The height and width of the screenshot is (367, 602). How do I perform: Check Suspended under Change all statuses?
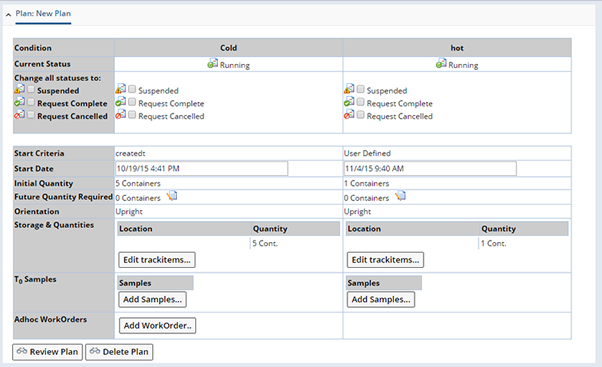(31, 89)
